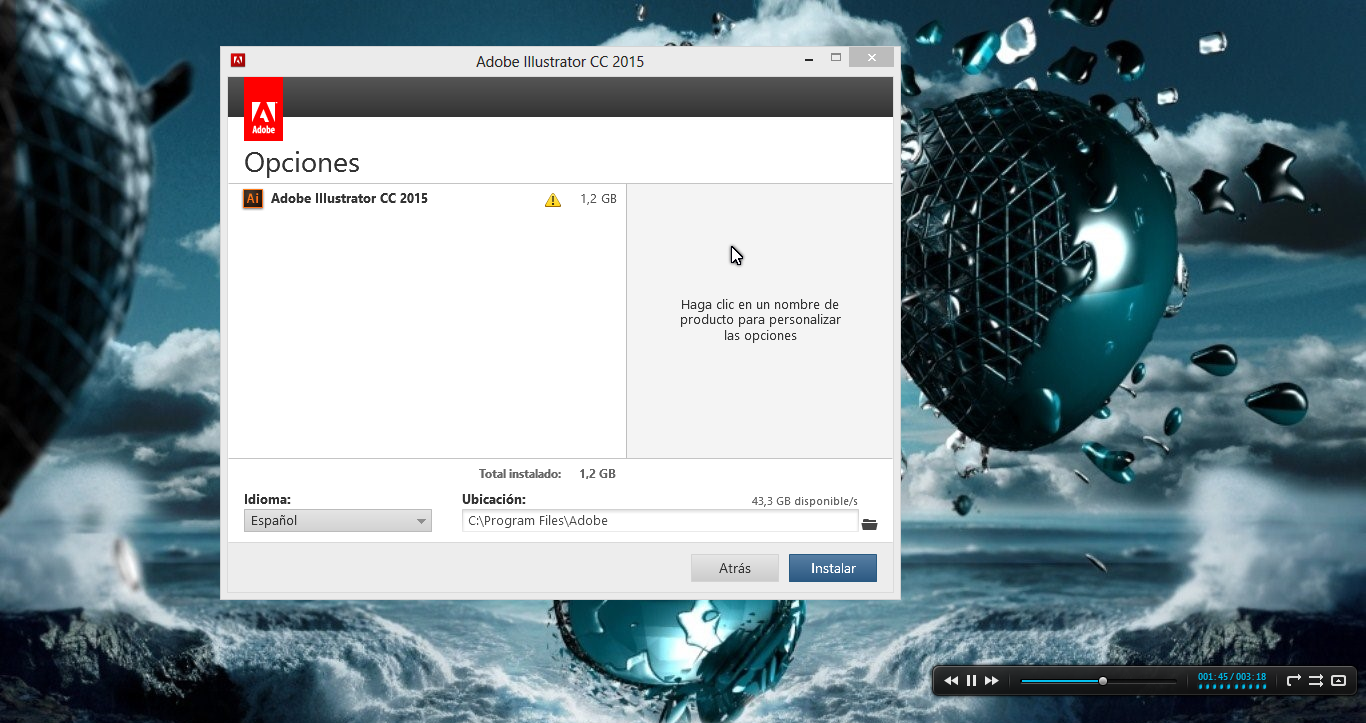Click the media player seek slider handle
Viewport: 1366px width, 723px height.
click(x=1103, y=681)
